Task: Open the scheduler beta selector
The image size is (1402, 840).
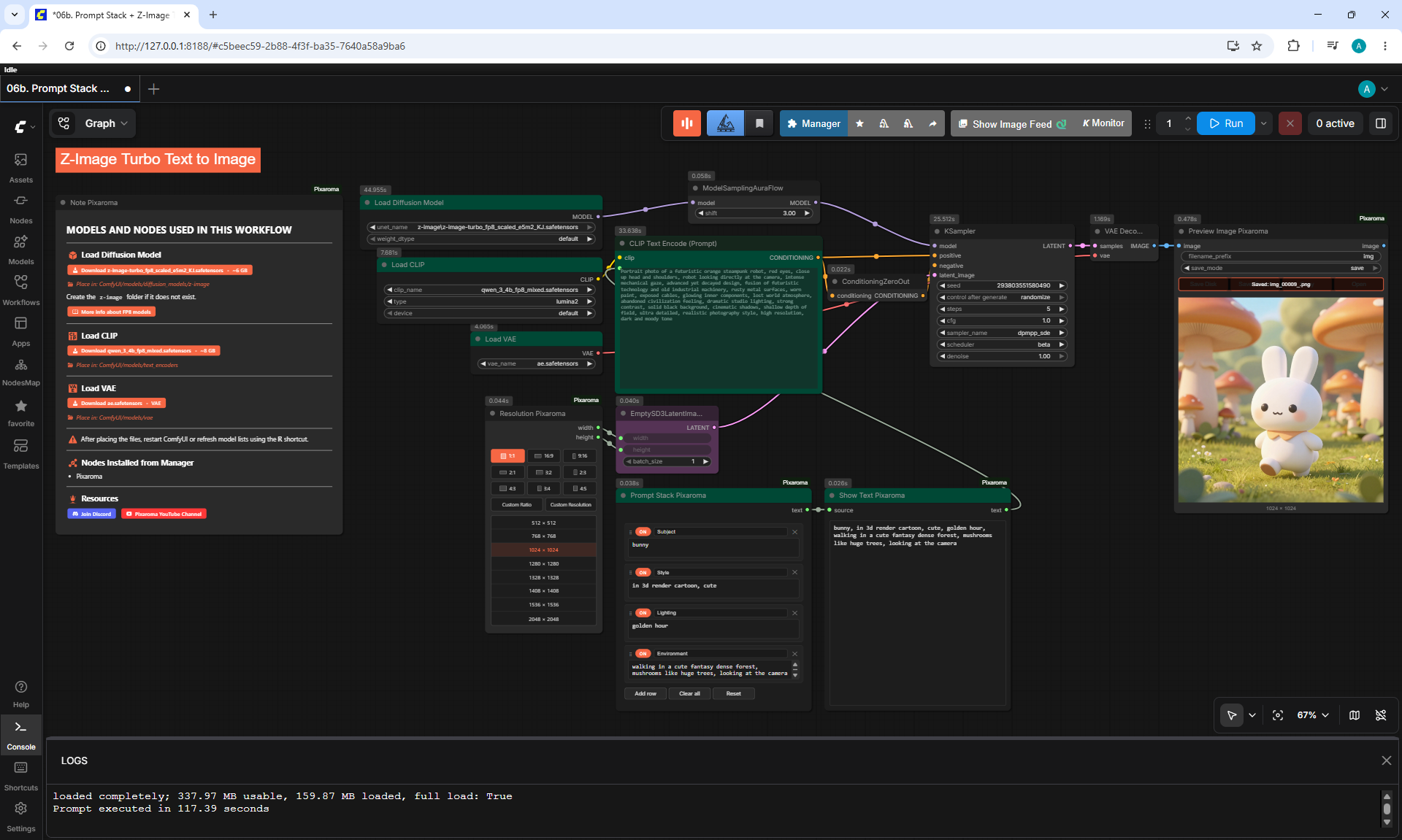Action: [1002, 344]
